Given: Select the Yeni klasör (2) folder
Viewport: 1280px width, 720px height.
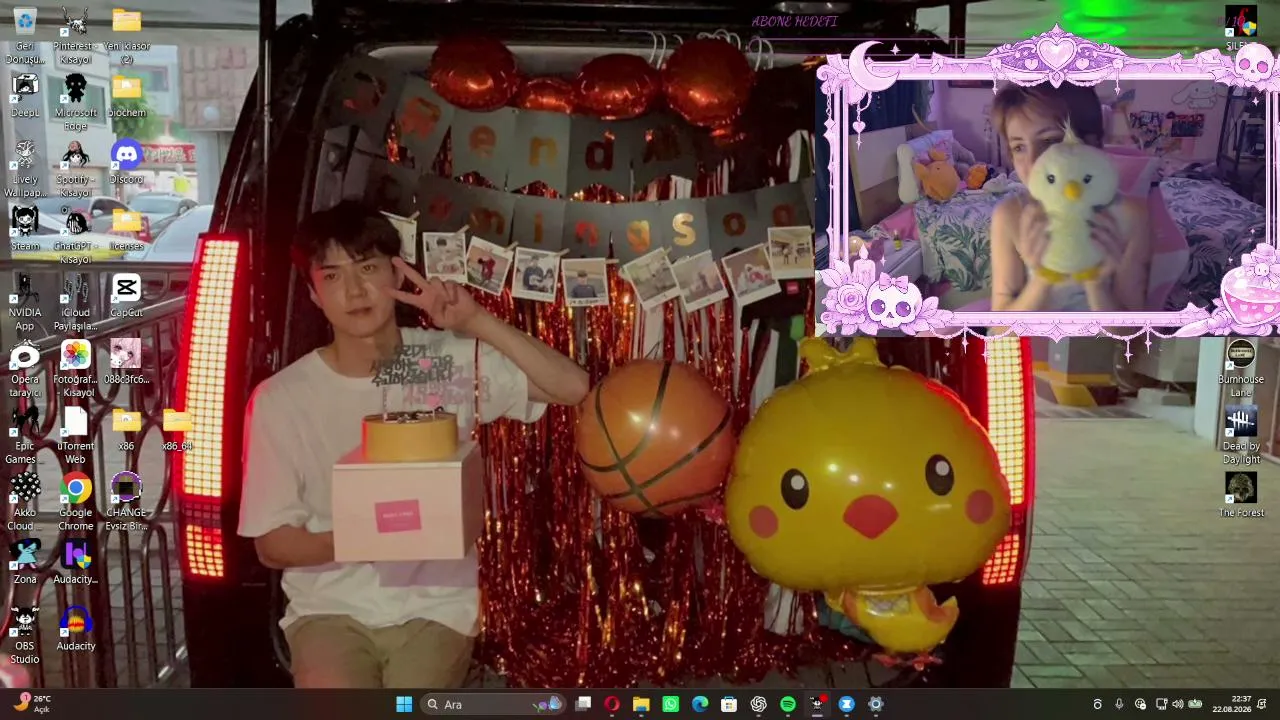Looking at the screenshot, I should [x=126, y=36].
